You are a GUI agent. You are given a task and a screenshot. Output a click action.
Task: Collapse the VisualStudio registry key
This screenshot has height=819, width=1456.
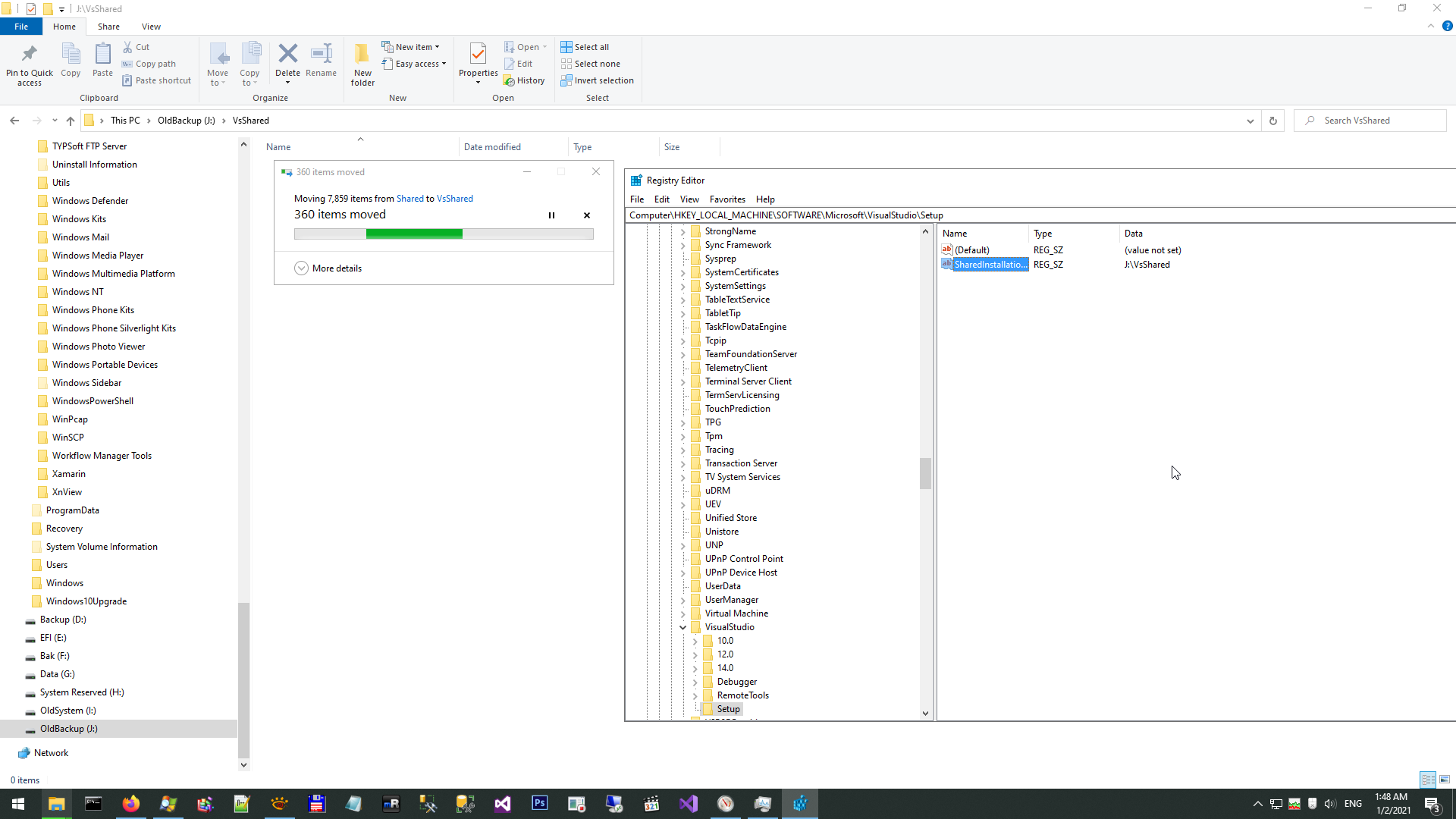click(682, 627)
